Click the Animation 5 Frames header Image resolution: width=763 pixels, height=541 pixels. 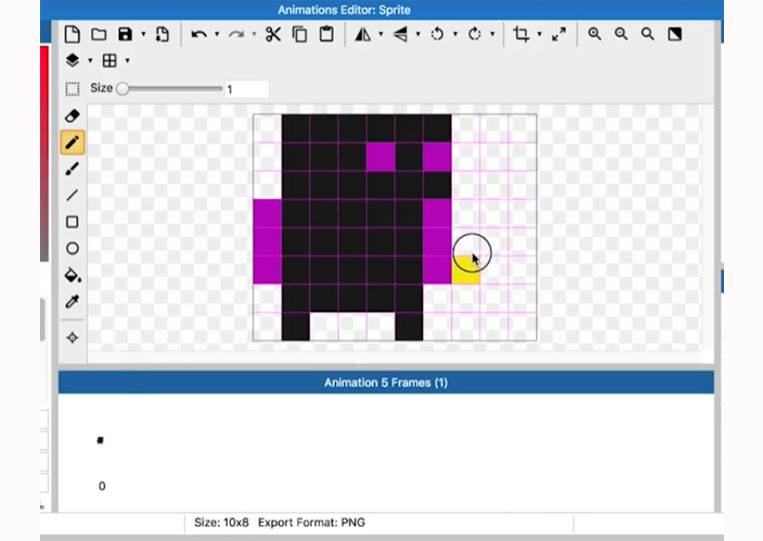pos(386,382)
